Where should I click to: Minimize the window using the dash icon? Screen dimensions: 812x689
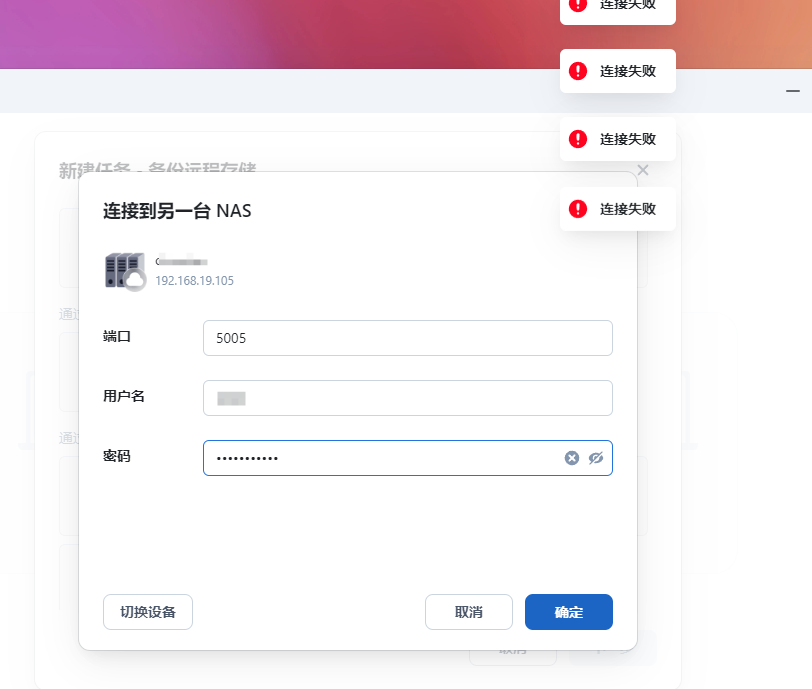(793, 91)
